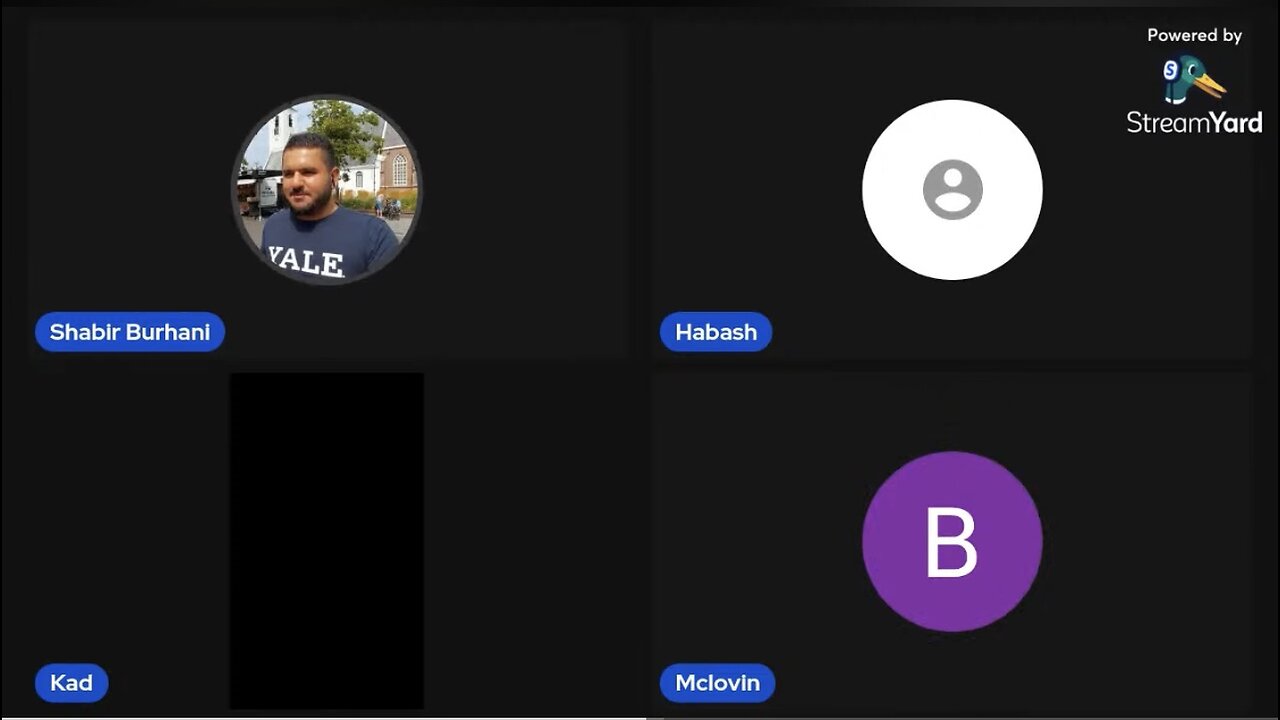This screenshot has height=720, width=1280.
Task: Click the Powered by text
Action: 1194,35
